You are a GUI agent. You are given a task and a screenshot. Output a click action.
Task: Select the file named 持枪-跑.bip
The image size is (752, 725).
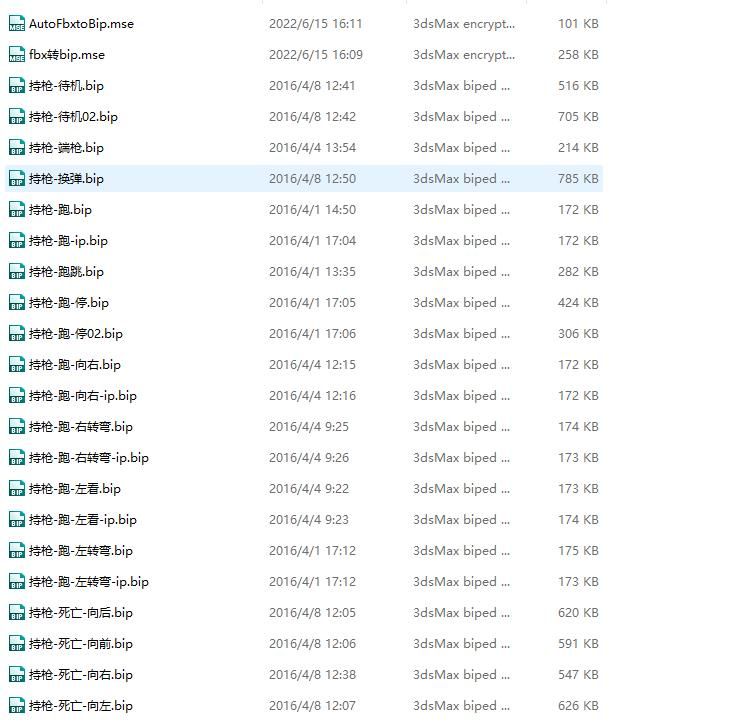pos(60,210)
